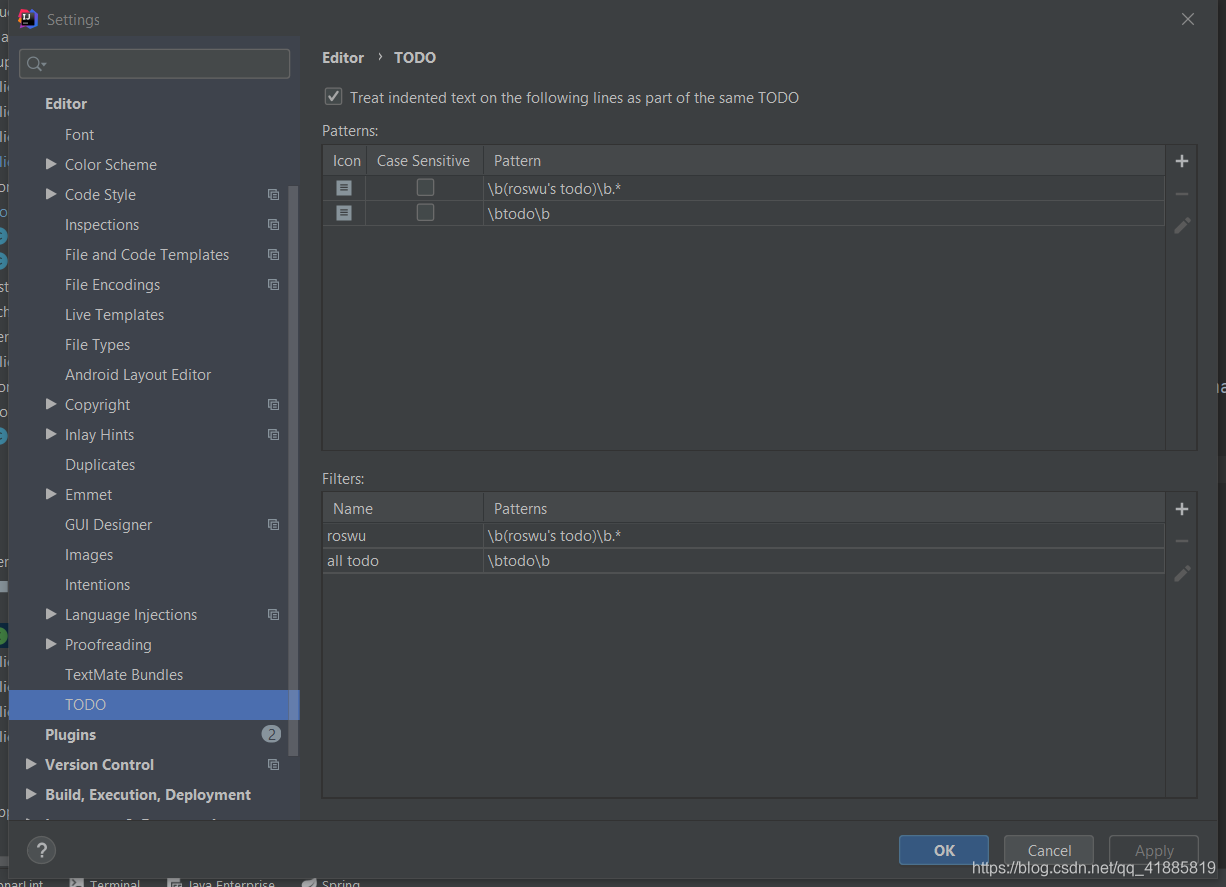Open Live Templates settings page
Screen dimensions: 1226x887
click(114, 315)
